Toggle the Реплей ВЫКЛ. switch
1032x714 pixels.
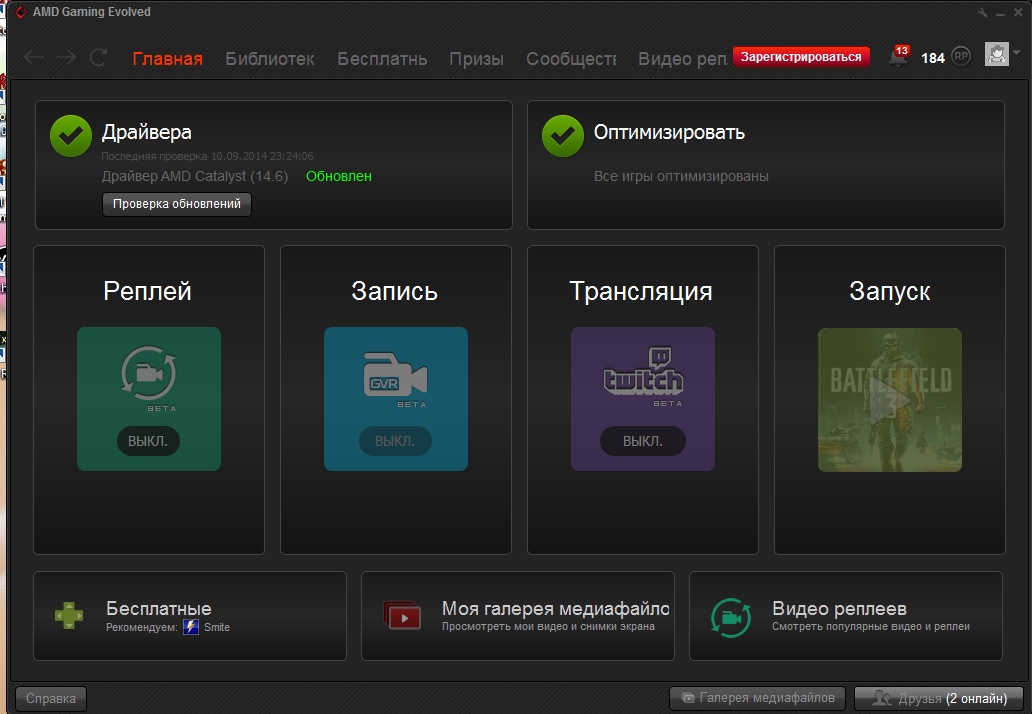pyautogui.click(x=148, y=441)
